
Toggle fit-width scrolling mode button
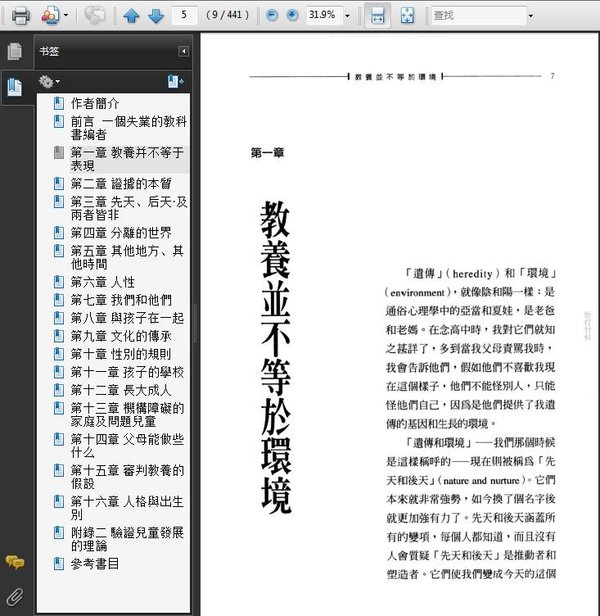pyautogui.click(x=377, y=15)
